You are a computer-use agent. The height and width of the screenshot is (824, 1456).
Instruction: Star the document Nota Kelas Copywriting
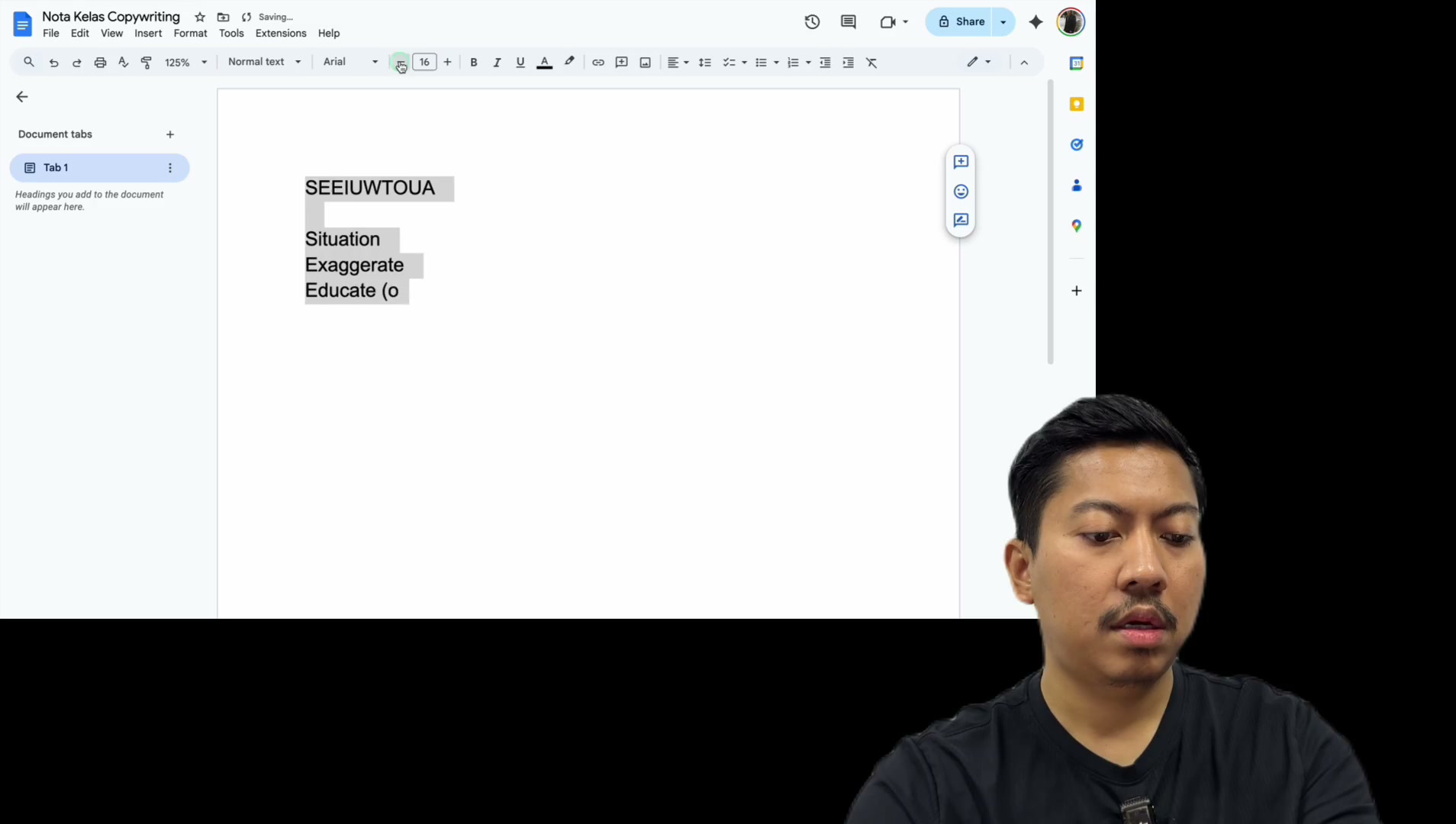pos(200,17)
